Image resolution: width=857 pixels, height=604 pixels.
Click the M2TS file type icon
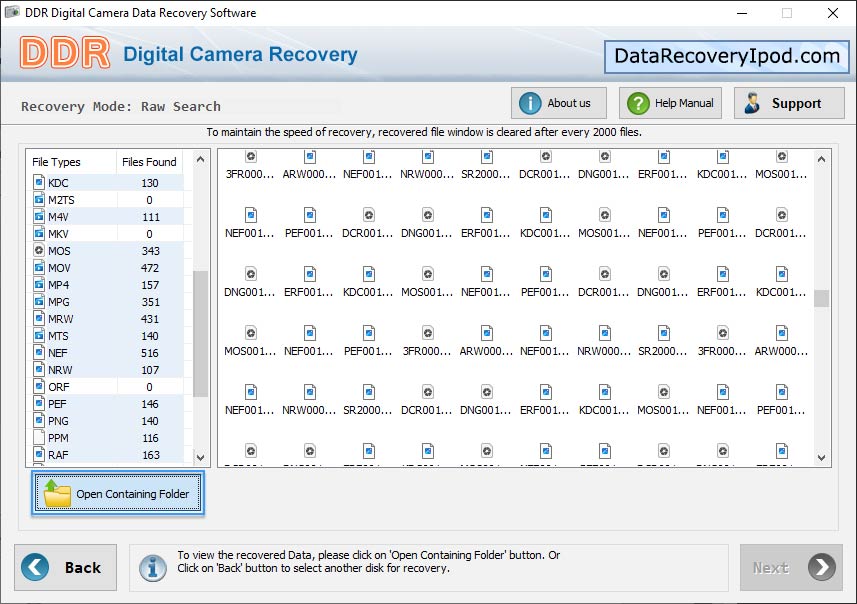pos(39,199)
